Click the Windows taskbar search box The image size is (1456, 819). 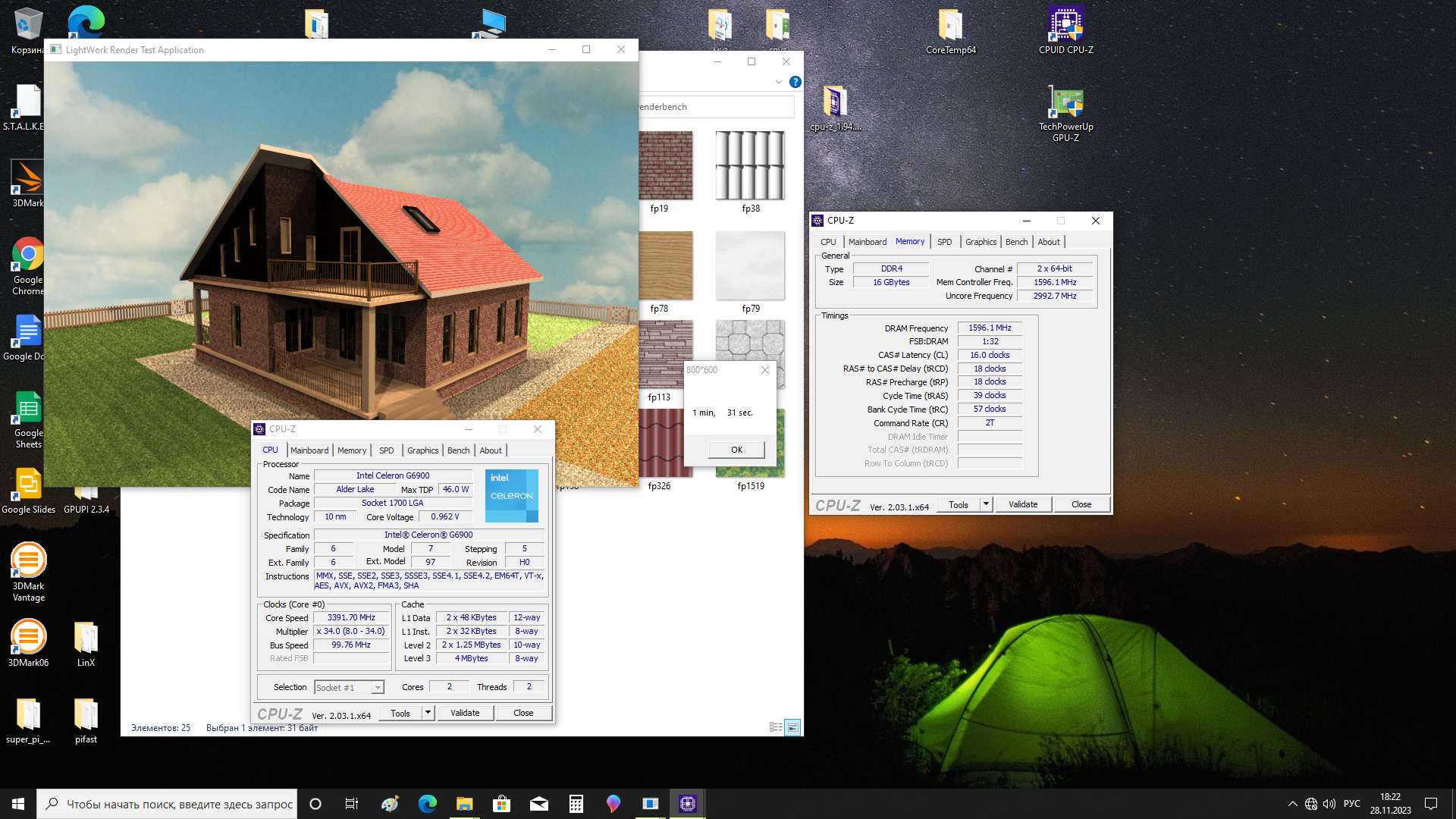pyautogui.click(x=167, y=804)
